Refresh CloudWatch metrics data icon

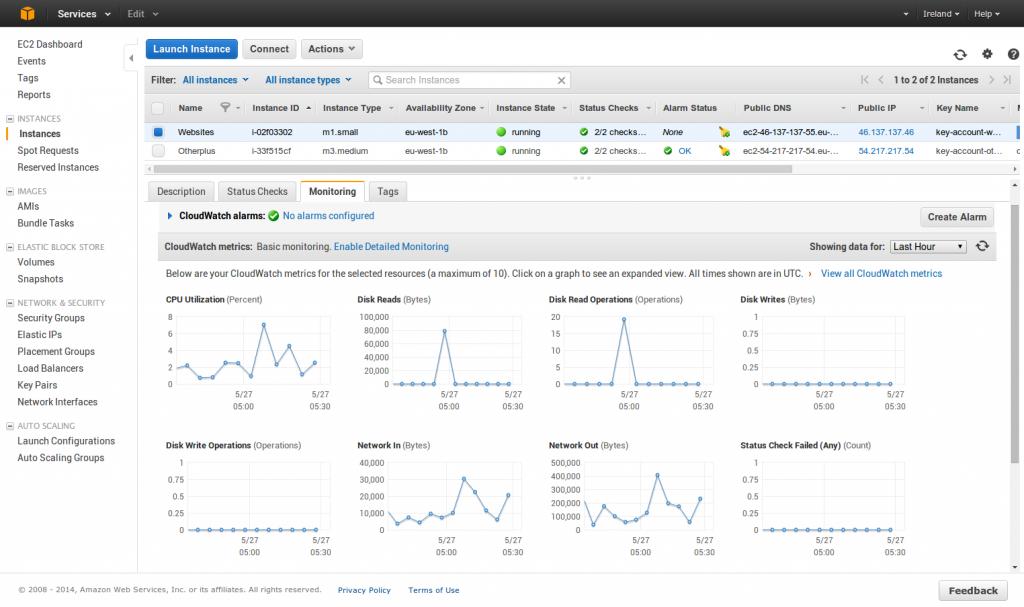click(982, 246)
